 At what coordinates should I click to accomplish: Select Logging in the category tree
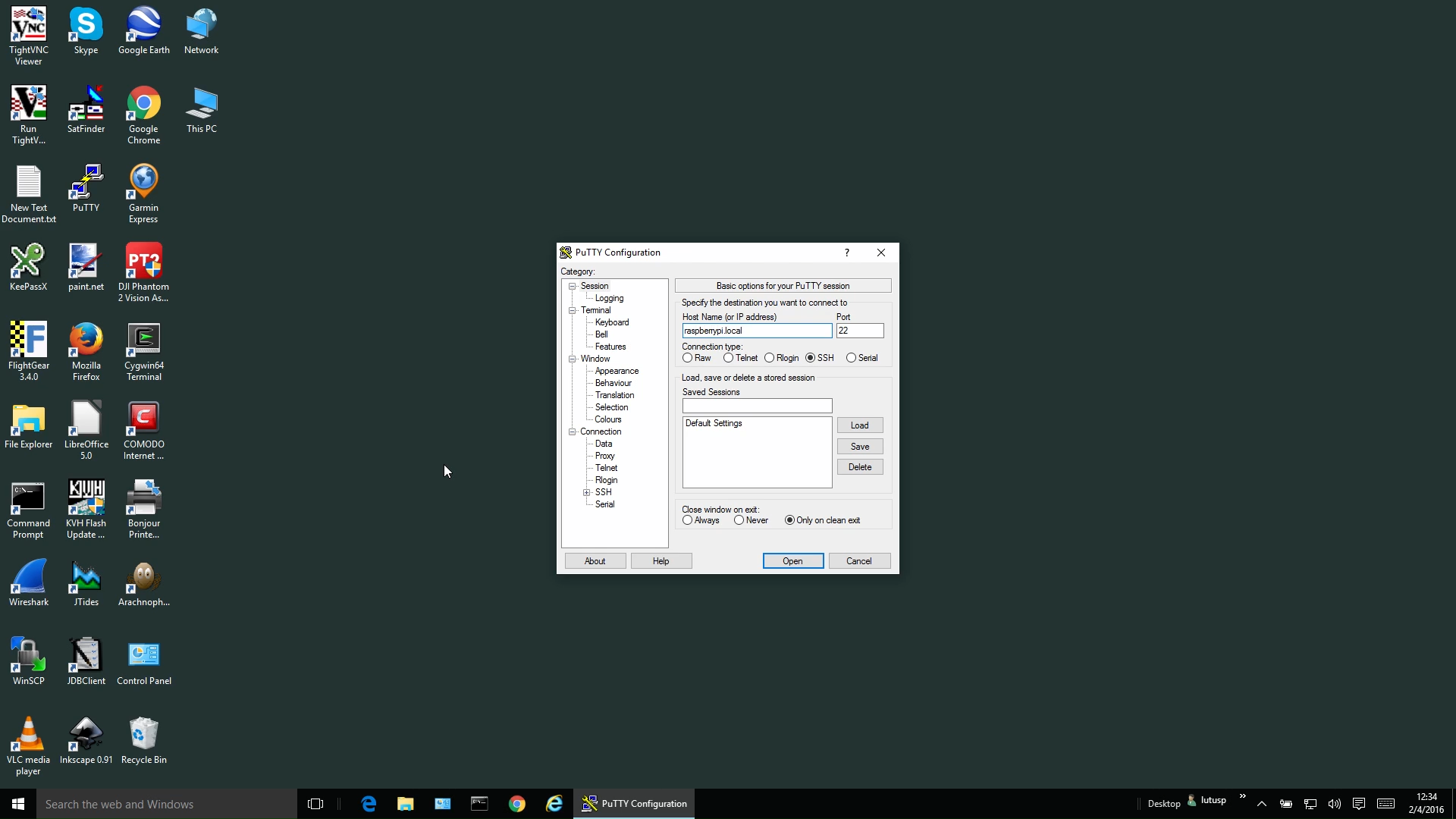coord(609,298)
